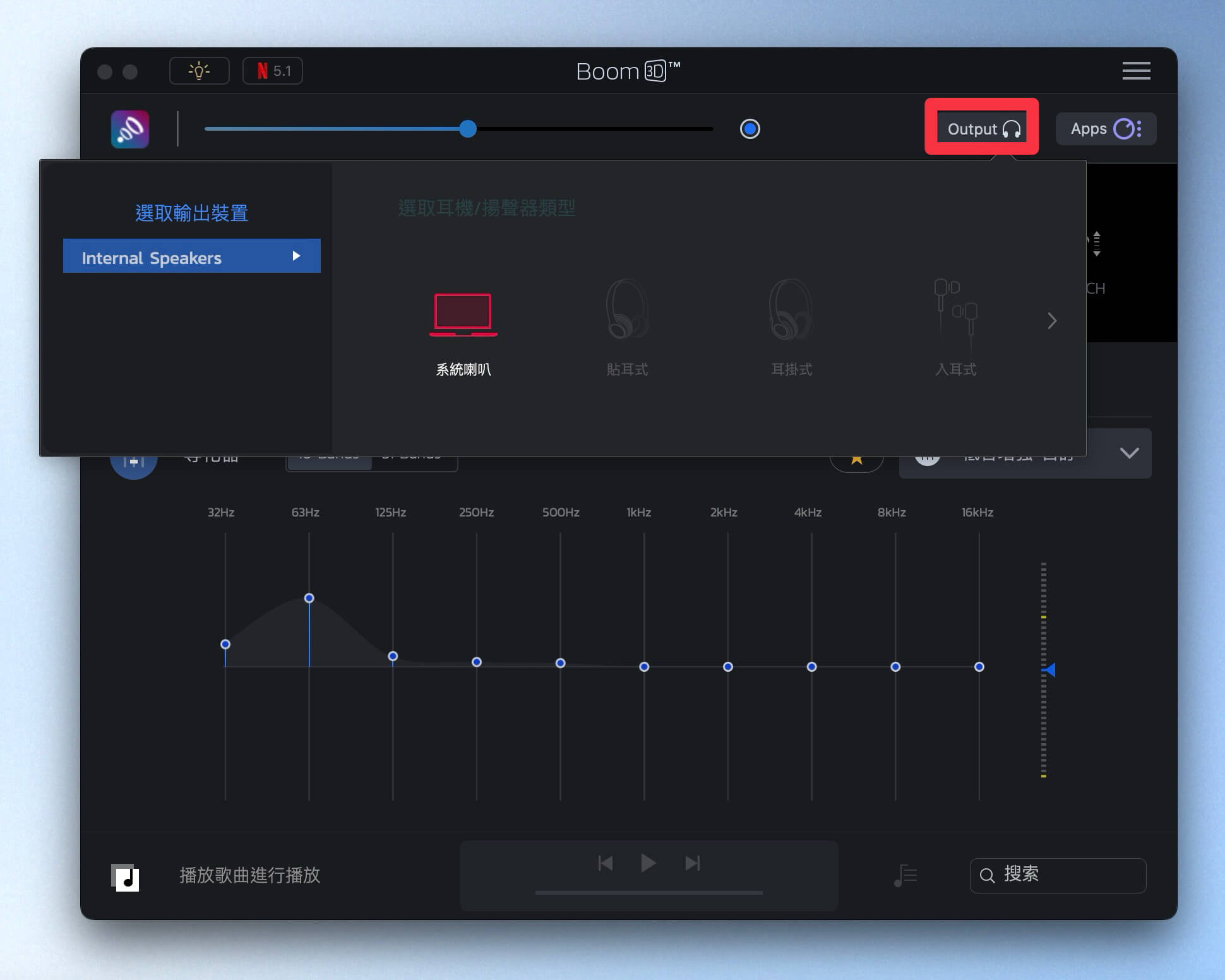Toggle the Output headphones panel
Viewport: 1225px width, 980px height.
983,129
